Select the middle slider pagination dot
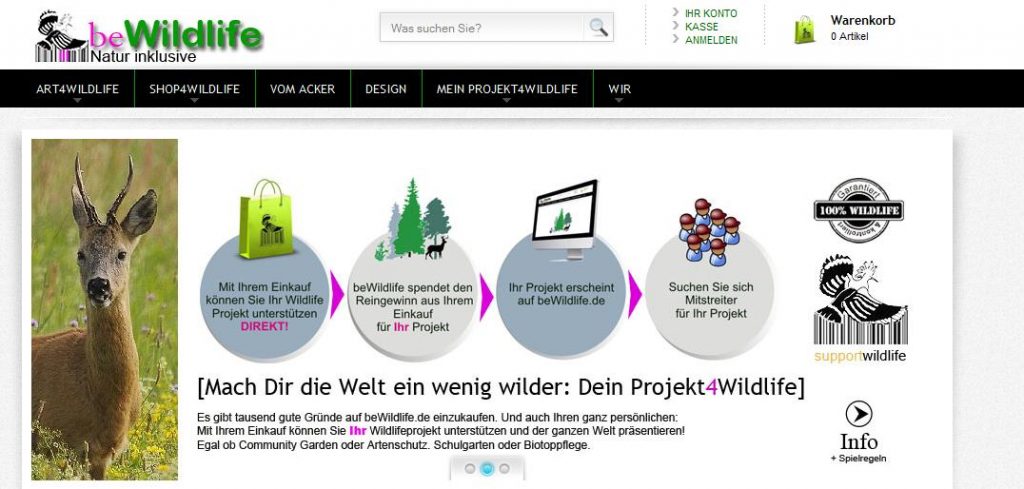Image resolution: width=1024 pixels, height=489 pixels. pos(487,468)
